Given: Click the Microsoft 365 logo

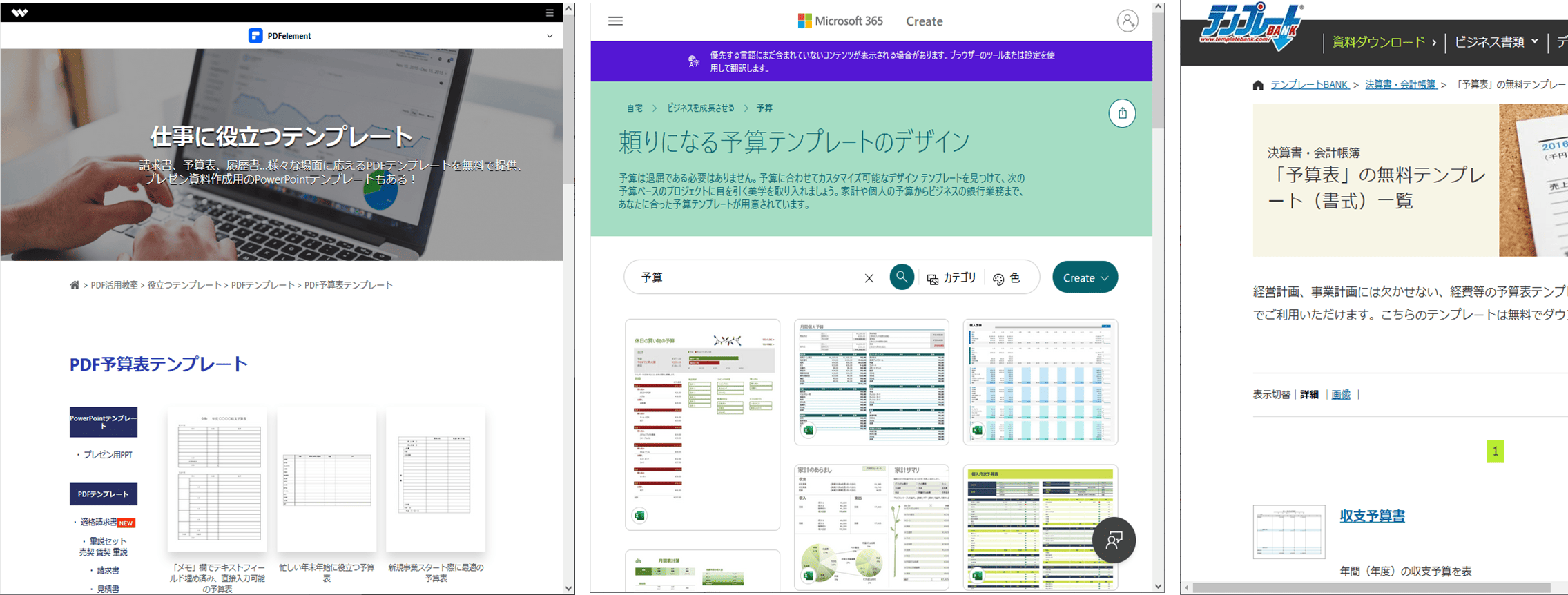Looking at the screenshot, I should coord(840,21).
